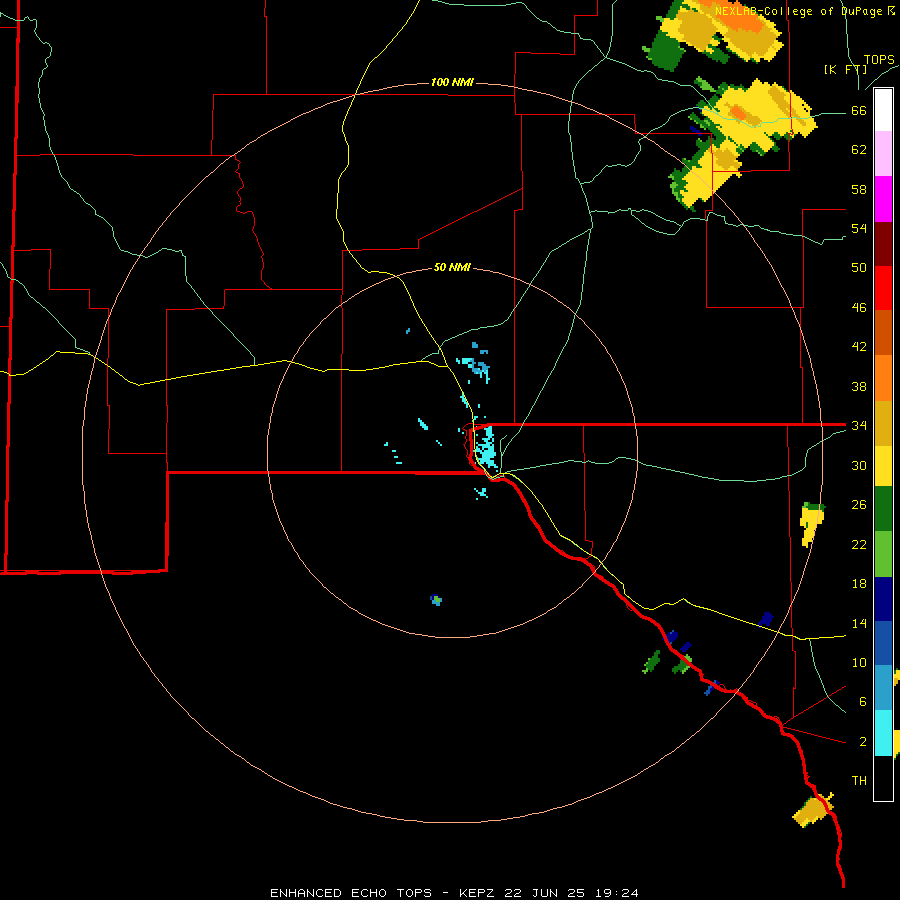900x900 pixels.
Task: Click the "TOPS" legend title
Action: click(879, 59)
